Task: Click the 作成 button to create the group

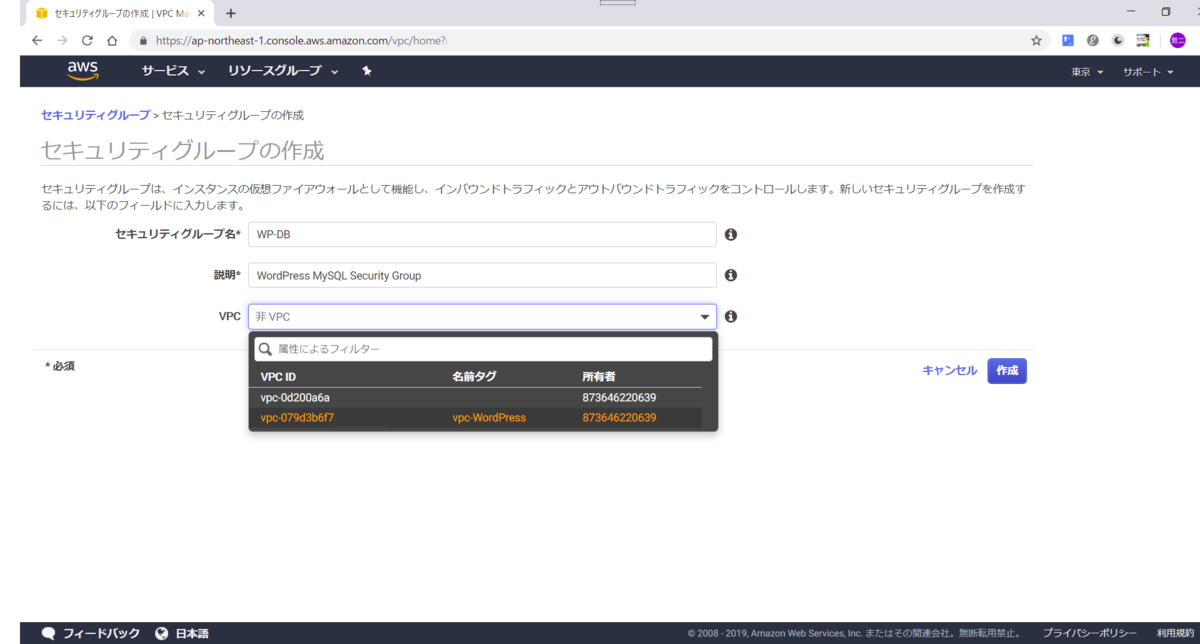Action: click(1006, 370)
